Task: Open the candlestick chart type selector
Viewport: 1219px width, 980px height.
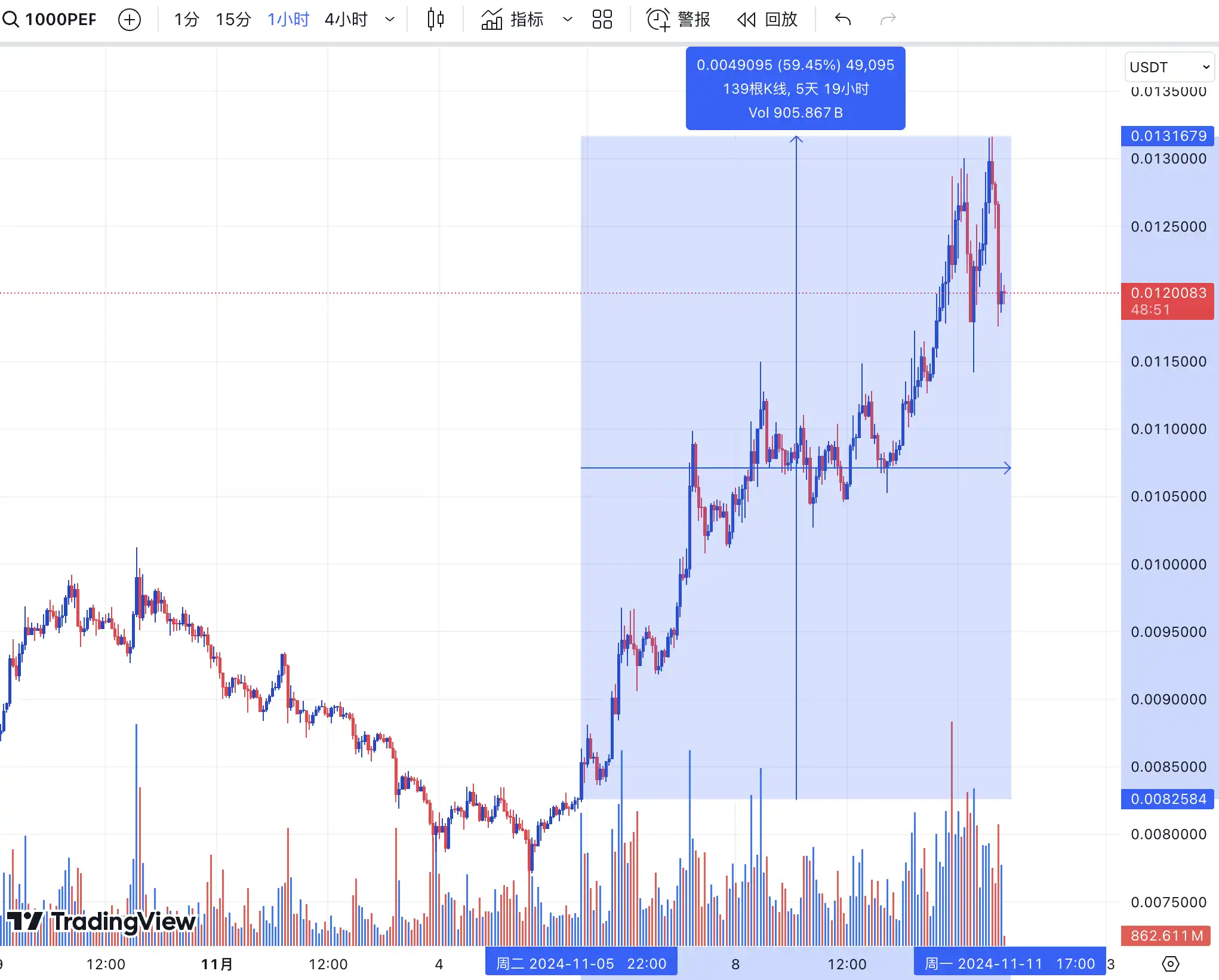Action: [436, 20]
